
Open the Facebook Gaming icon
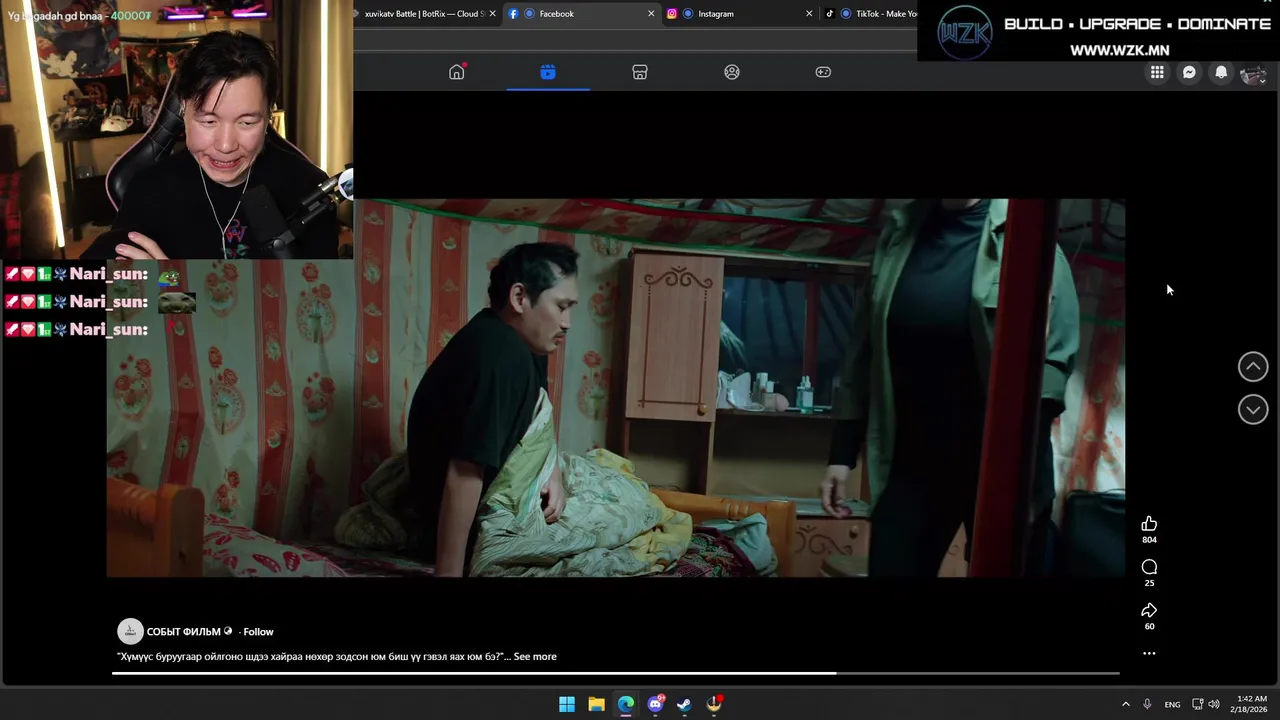[823, 72]
